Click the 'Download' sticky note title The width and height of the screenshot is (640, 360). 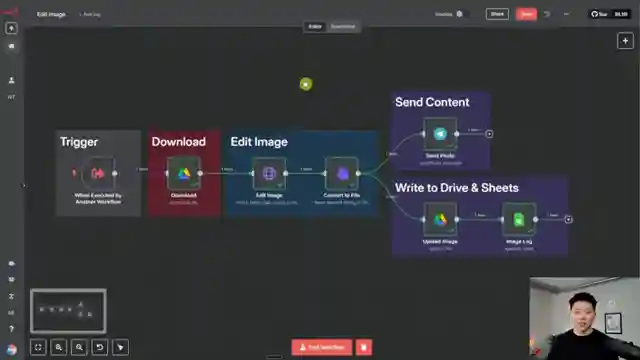(x=179, y=142)
